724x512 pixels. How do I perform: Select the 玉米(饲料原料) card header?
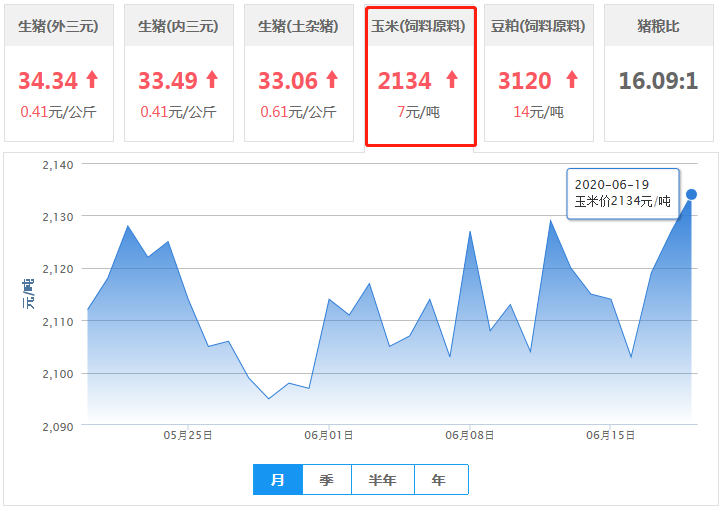419,27
